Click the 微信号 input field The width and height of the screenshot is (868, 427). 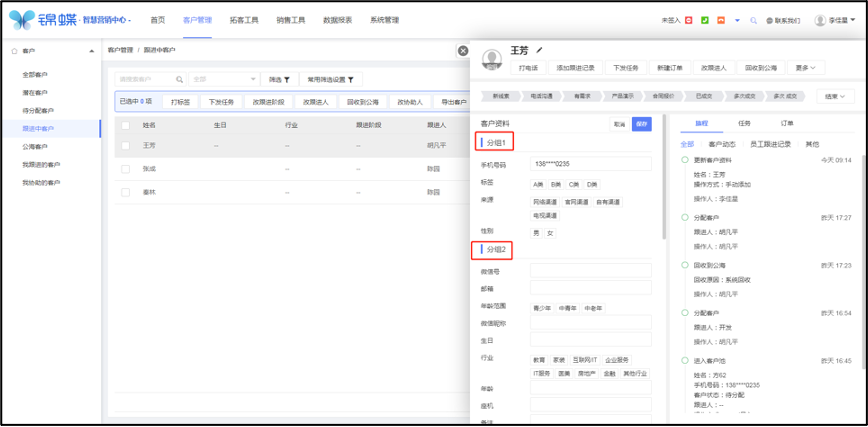pos(591,270)
